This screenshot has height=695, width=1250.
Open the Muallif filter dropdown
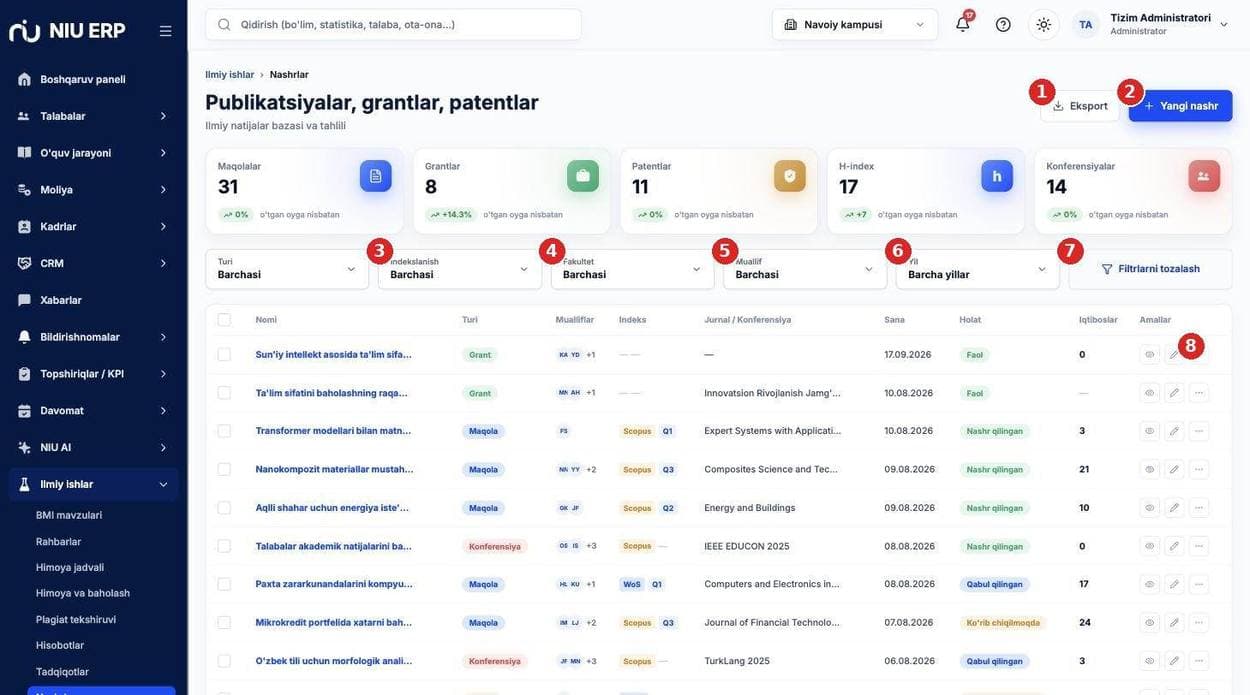point(805,269)
